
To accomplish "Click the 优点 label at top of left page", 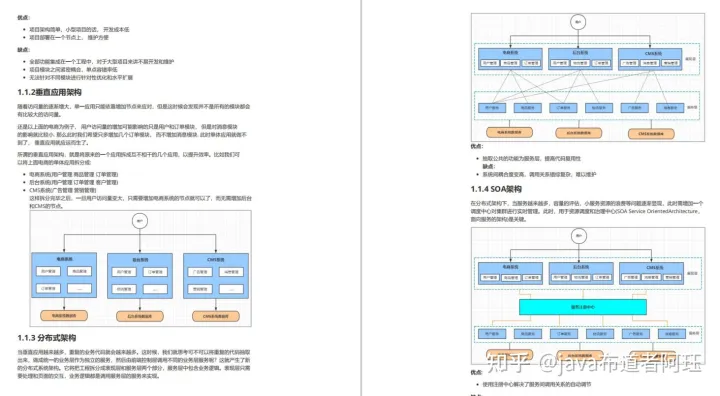I will tap(23, 17).
